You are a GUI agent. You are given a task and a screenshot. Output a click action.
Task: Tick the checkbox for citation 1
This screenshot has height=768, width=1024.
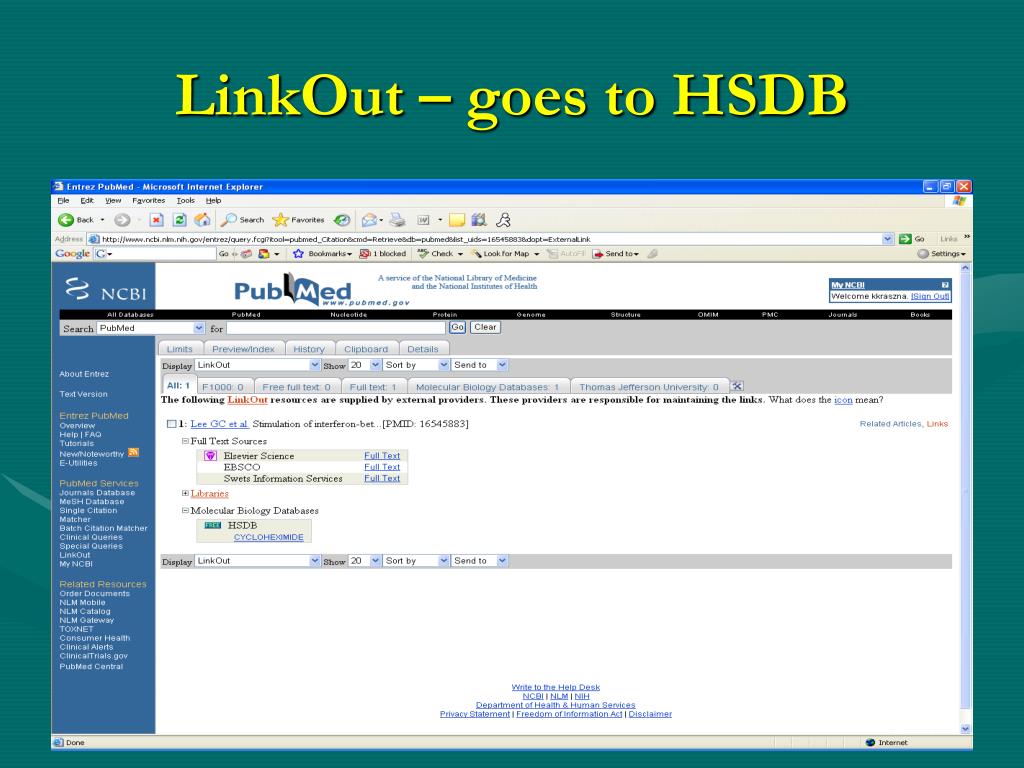172,424
